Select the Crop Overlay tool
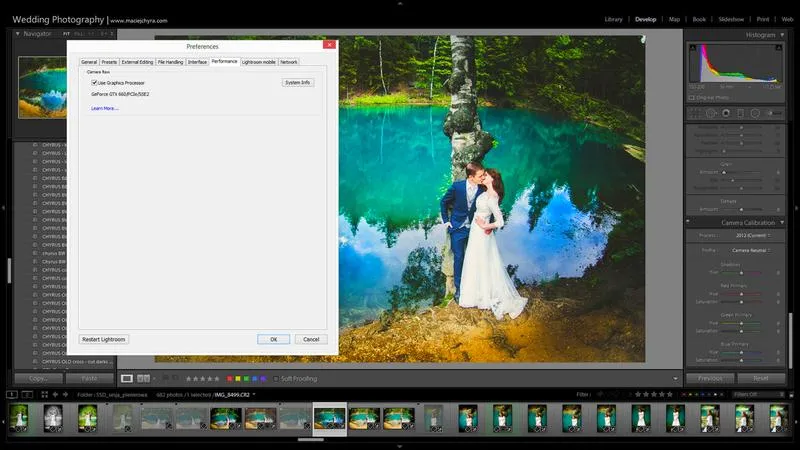The image size is (800, 450). coord(694,113)
